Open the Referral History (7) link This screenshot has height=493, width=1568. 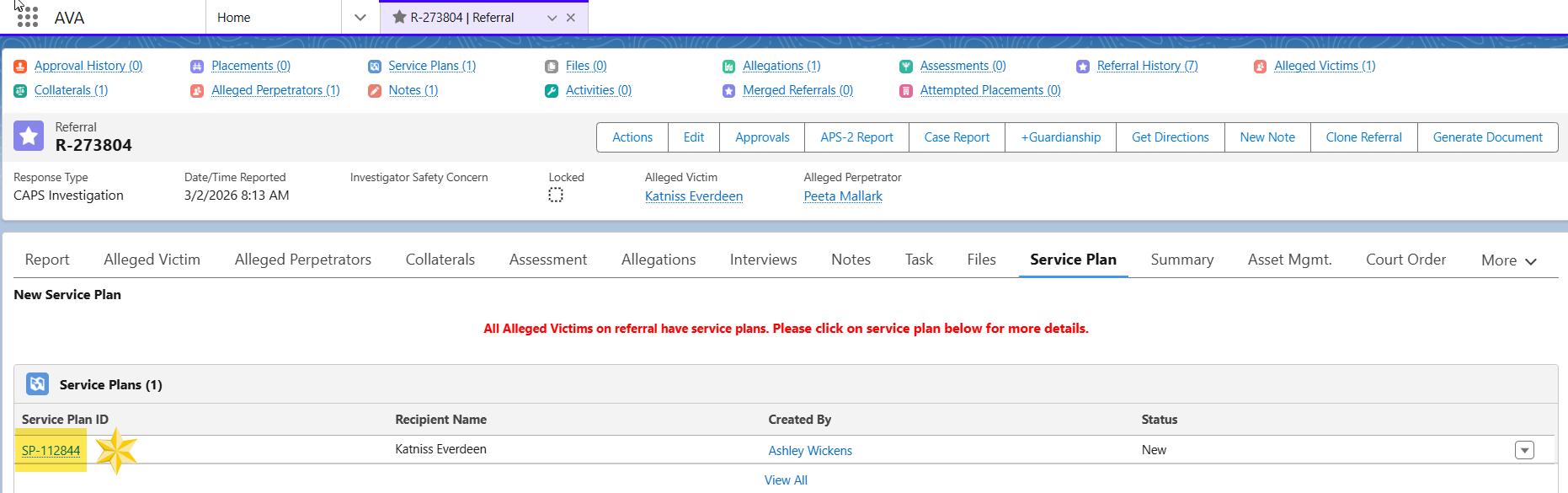[1147, 66]
